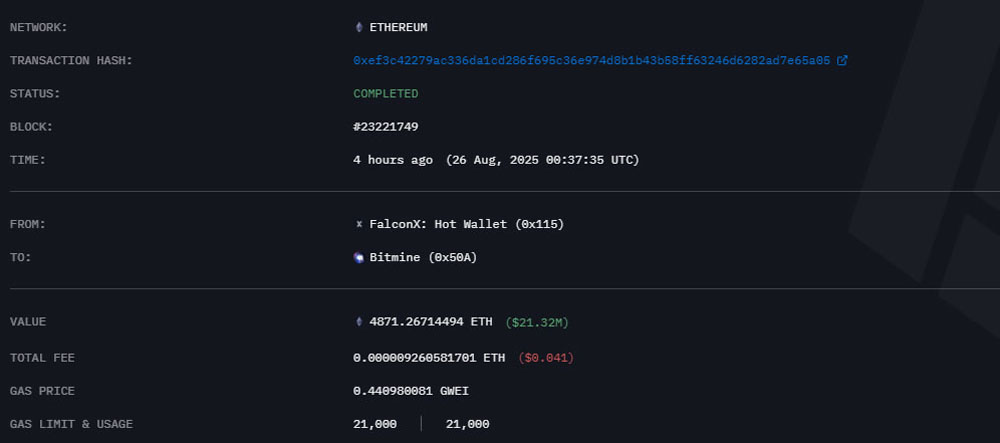The image size is (1000, 443).
Task: Click the ETH icon beside the transfer value
Action: 359,322
